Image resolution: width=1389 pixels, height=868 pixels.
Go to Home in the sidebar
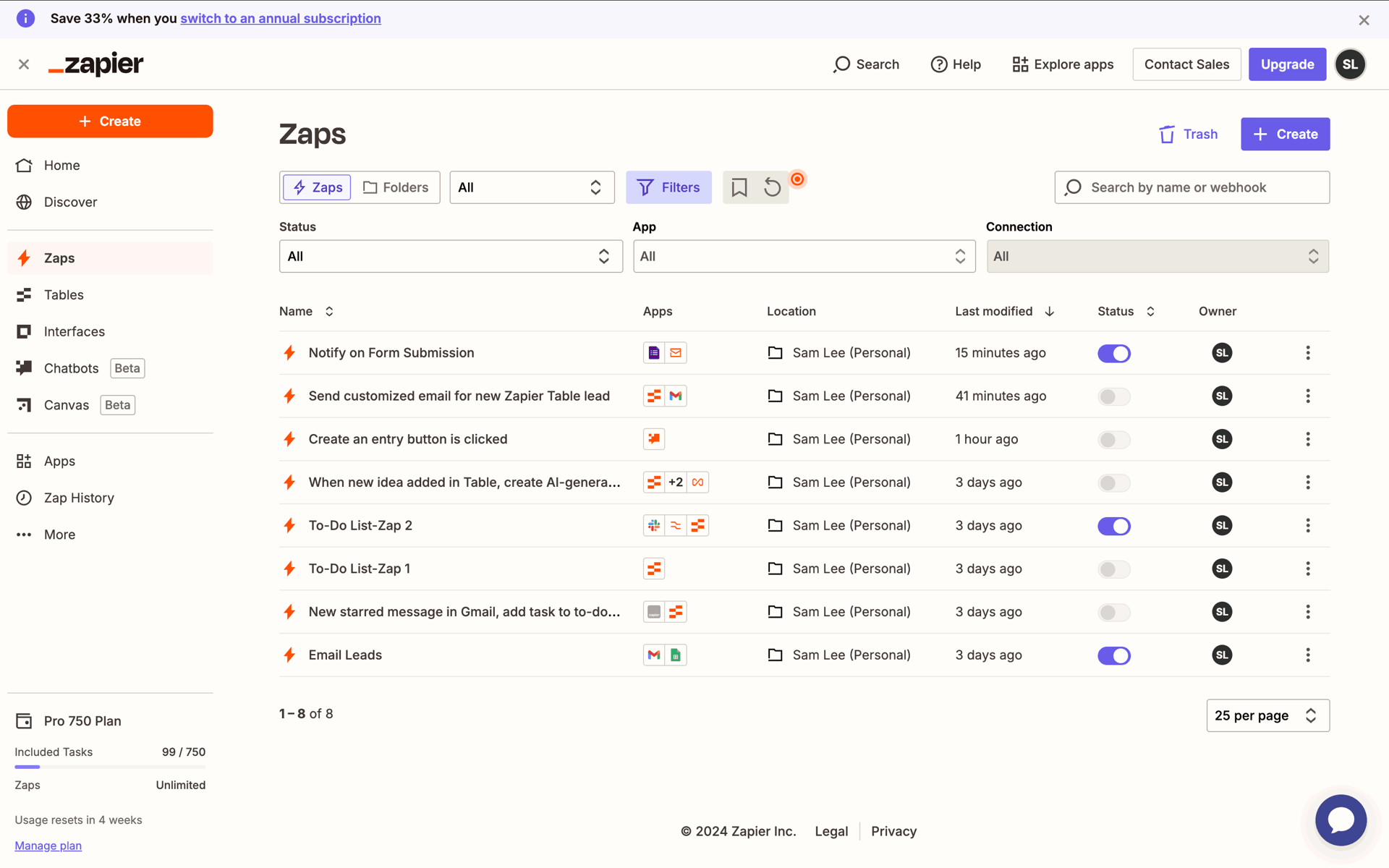click(x=110, y=166)
